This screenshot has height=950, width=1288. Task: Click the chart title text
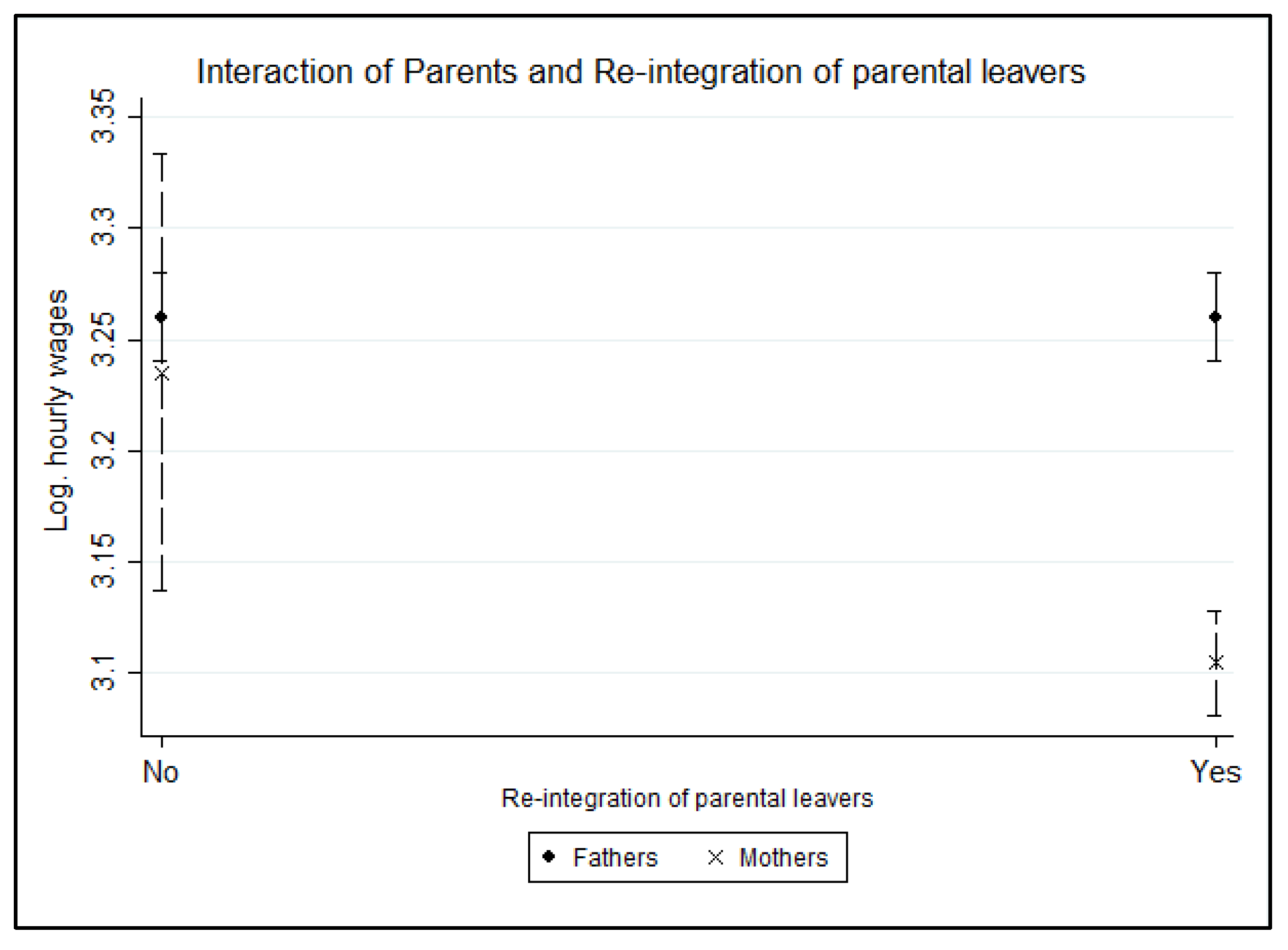[x=640, y=73]
